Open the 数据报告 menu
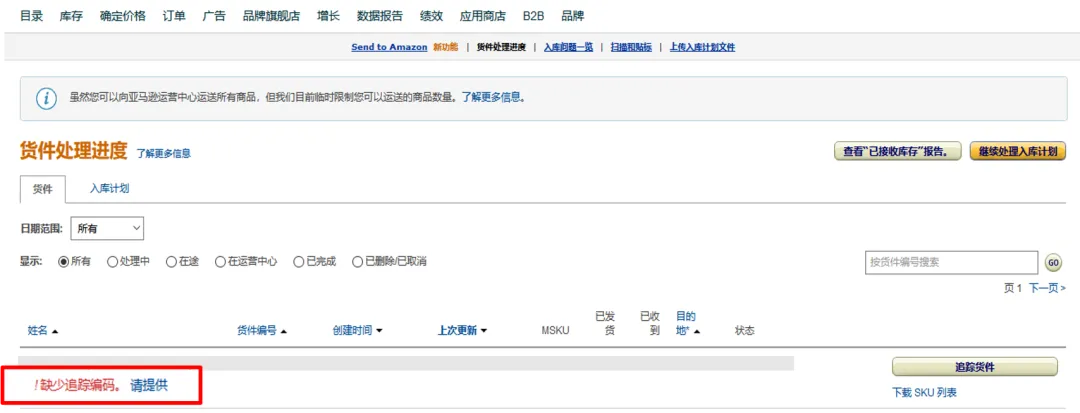Screen dimensions: 1080x413 pos(380,16)
